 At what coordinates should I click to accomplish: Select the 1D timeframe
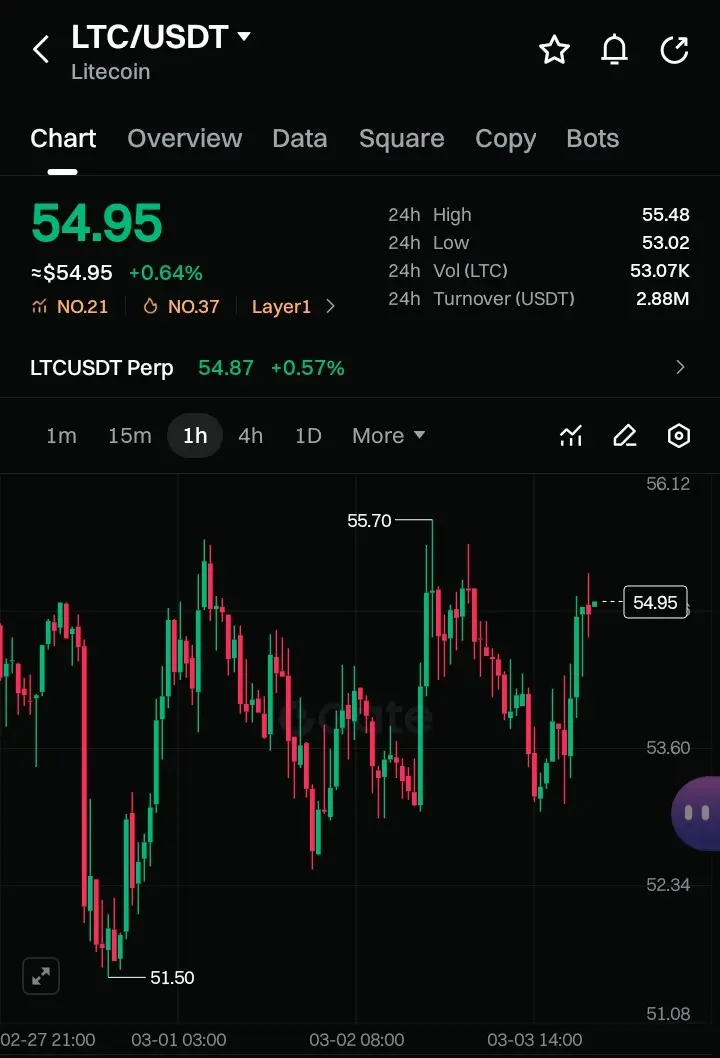pos(308,436)
